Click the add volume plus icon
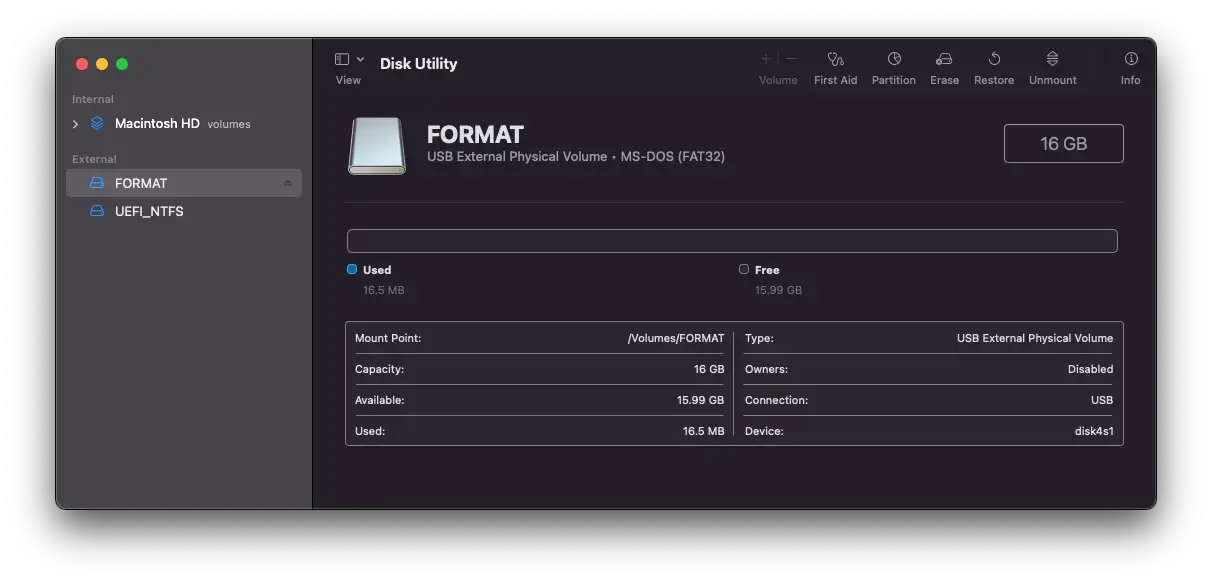This screenshot has height=583, width=1212. (766, 59)
